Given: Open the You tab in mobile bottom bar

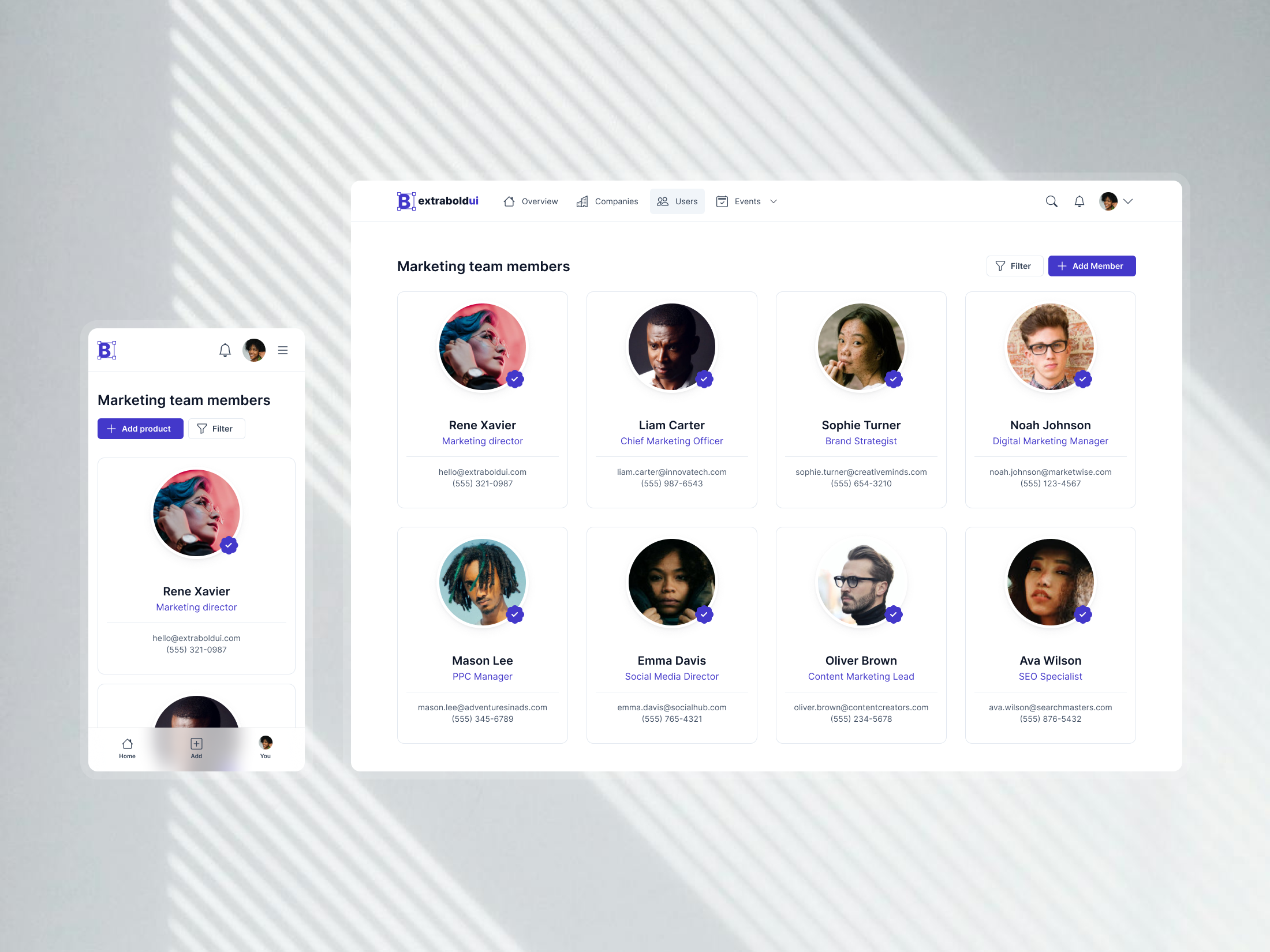Looking at the screenshot, I should (266, 748).
